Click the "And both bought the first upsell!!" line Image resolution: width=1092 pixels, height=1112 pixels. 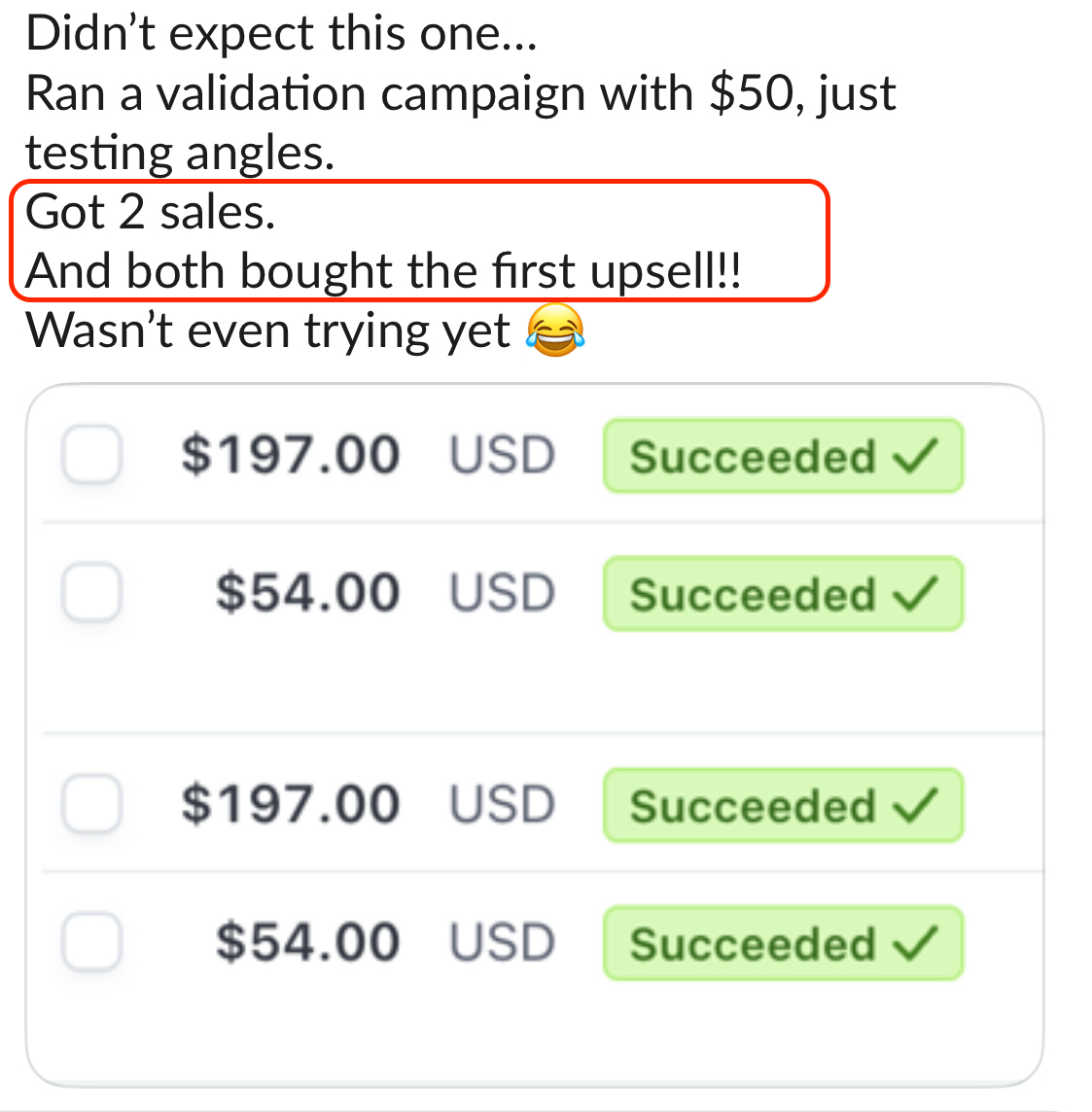point(384,271)
